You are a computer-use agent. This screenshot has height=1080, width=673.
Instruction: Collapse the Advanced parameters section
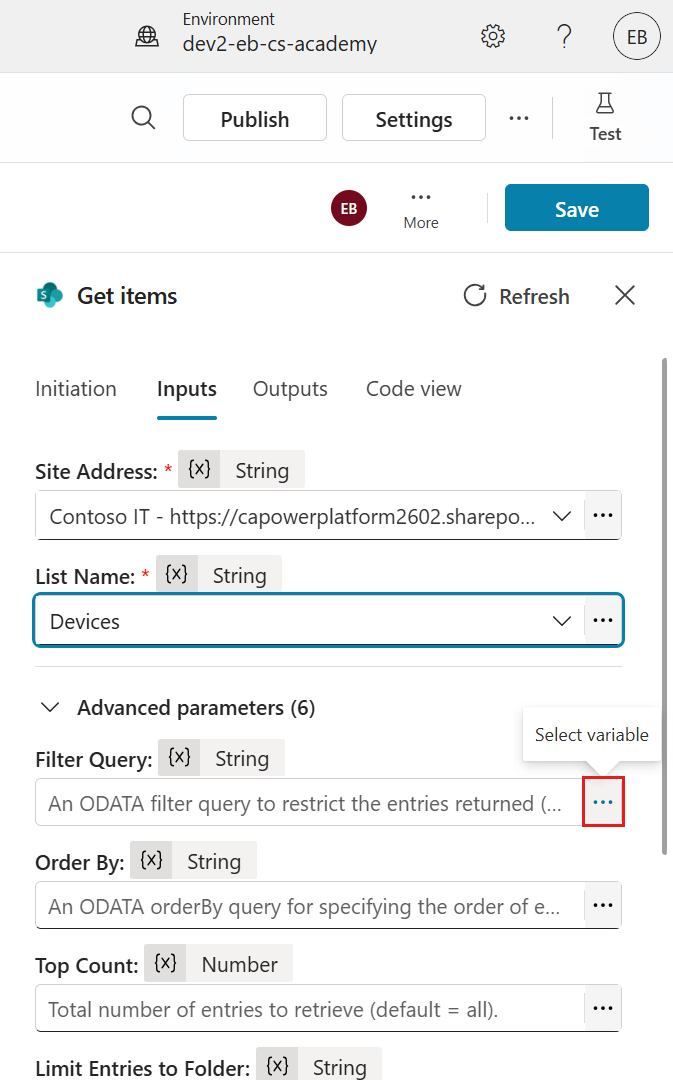[x=50, y=707]
